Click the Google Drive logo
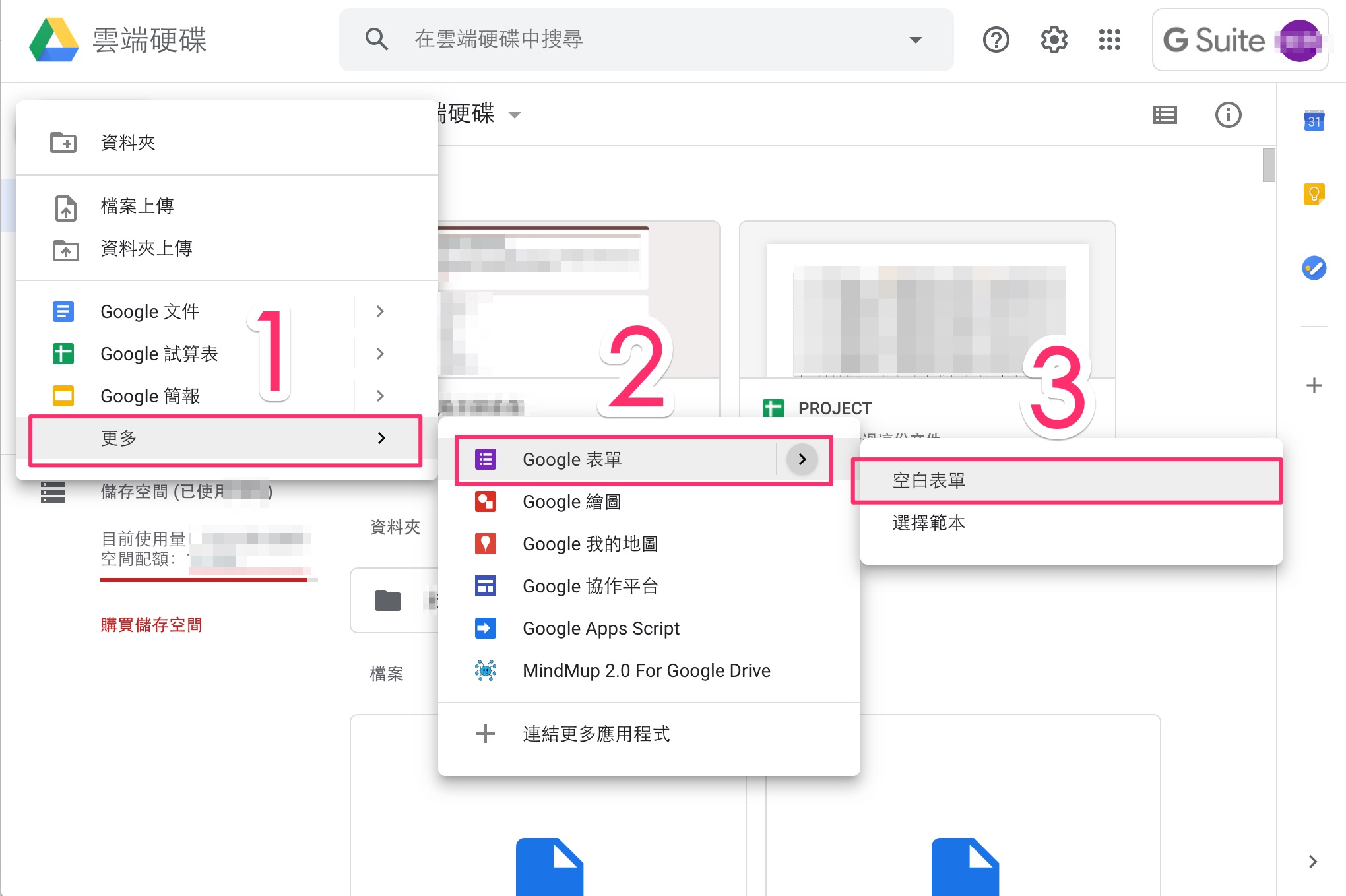Screen dimensions: 1346x896 (54, 40)
